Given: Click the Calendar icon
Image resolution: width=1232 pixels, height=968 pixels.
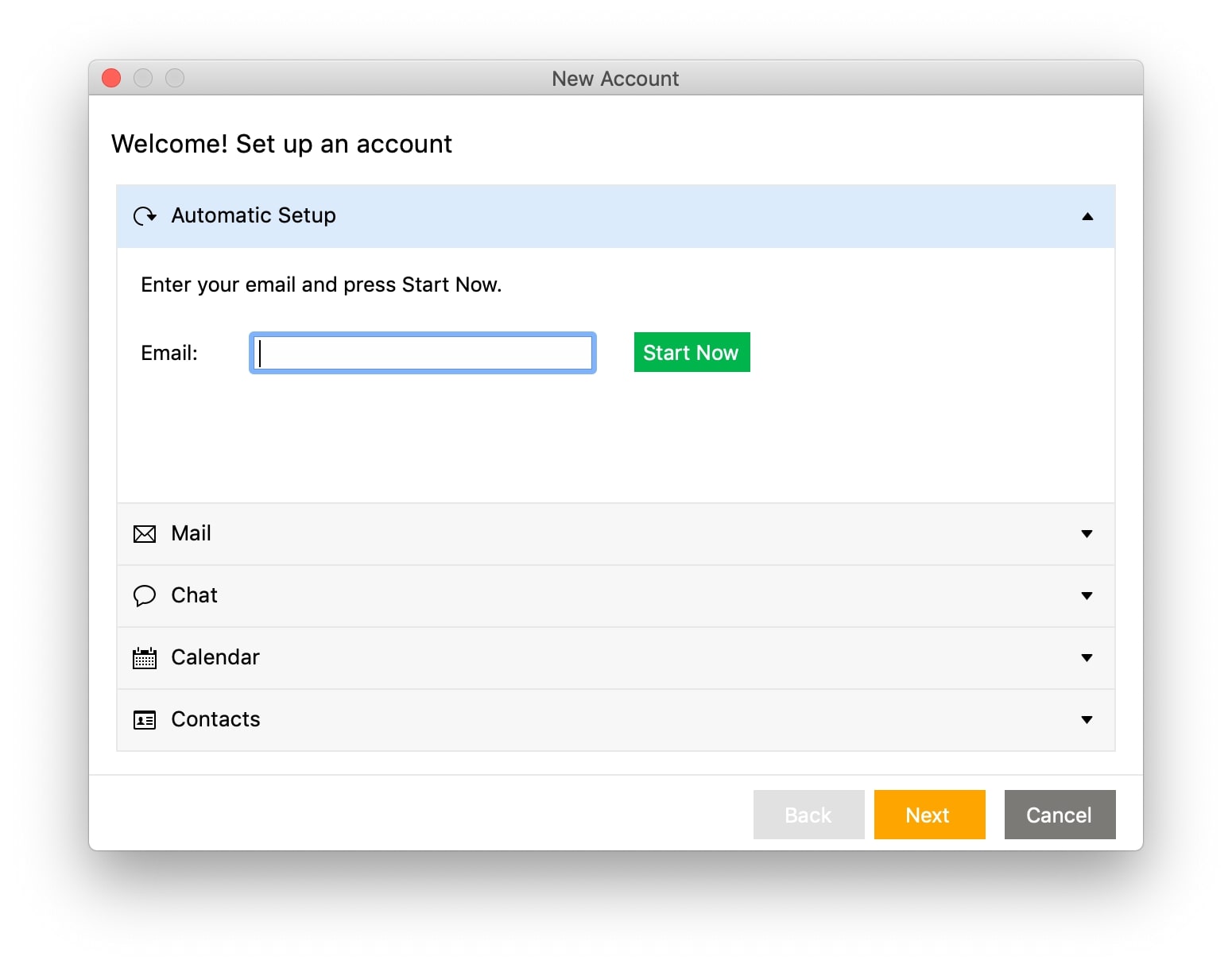Looking at the screenshot, I should coord(145,658).
